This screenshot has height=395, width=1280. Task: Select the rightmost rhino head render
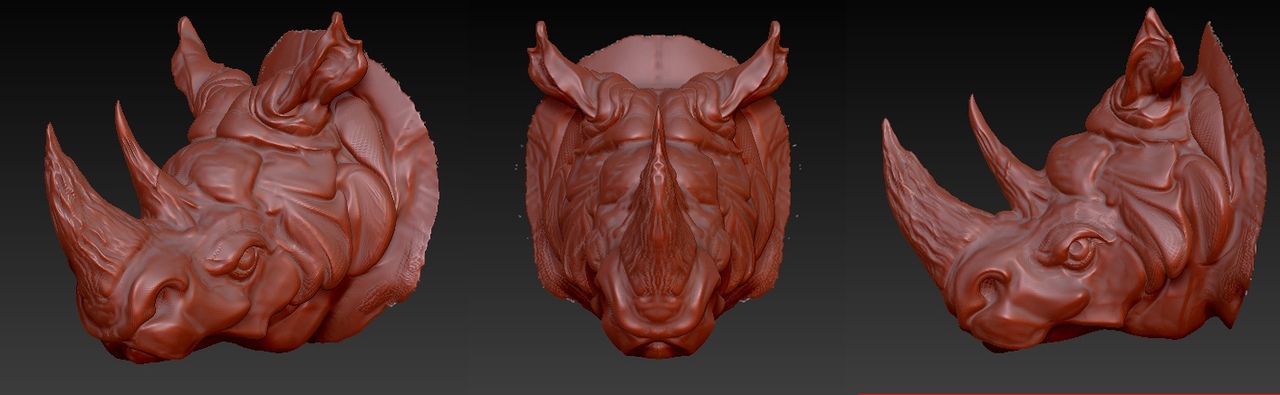1074,182
